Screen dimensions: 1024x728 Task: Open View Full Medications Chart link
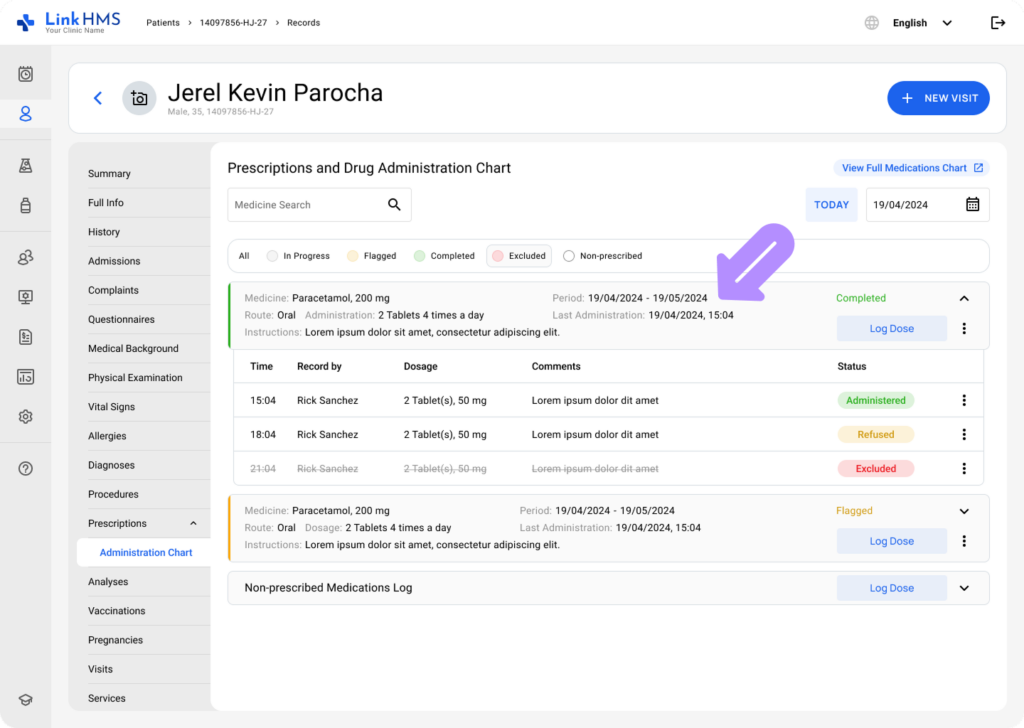tap(912, 168)
